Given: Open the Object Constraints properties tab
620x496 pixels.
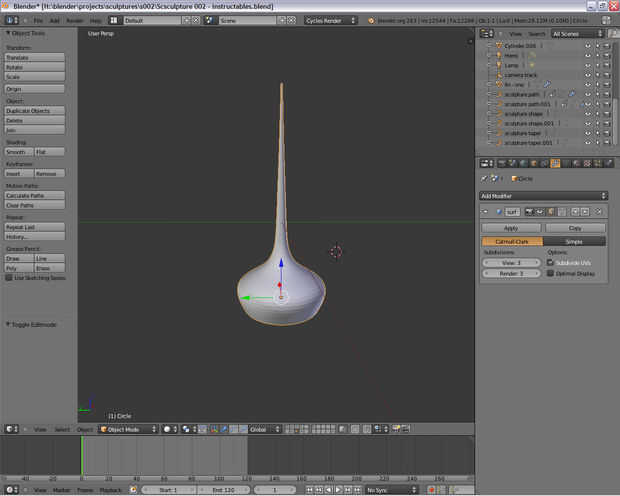Looking at the screenshot, I should [544, 163].
